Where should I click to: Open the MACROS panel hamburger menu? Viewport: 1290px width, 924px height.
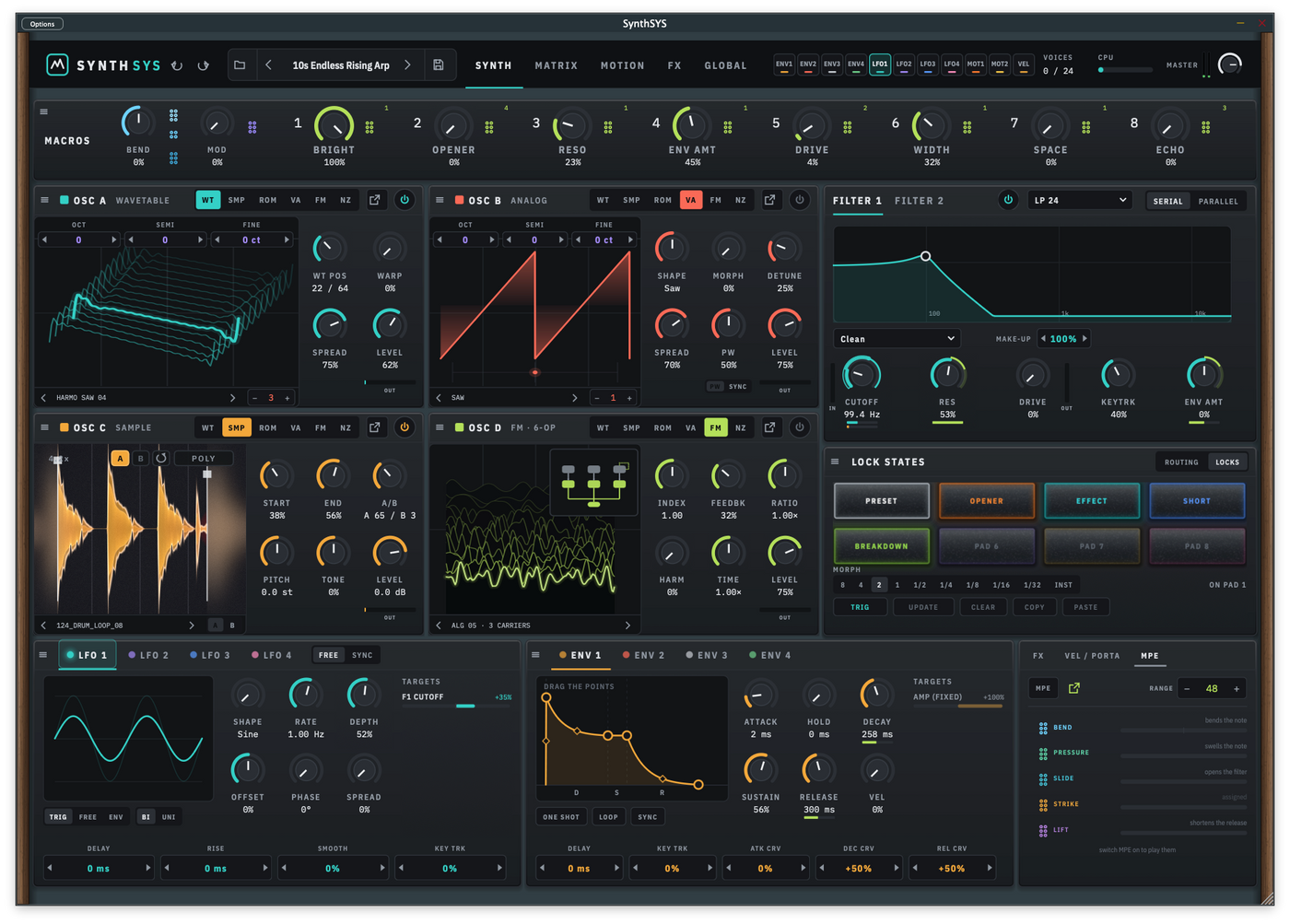click(x=43, y=112)
